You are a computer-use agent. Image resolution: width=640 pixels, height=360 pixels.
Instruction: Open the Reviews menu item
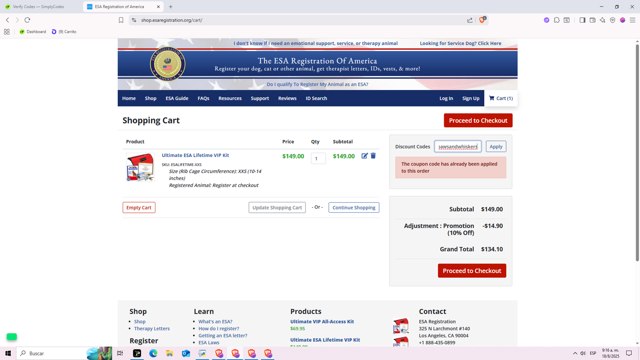287,98
